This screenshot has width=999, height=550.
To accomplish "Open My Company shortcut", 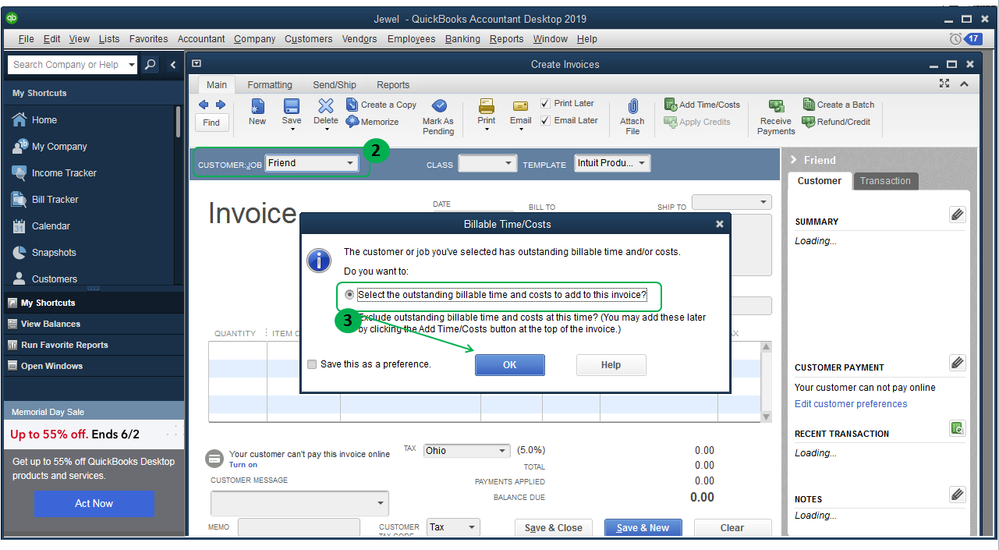I will (x=59, y=147).
